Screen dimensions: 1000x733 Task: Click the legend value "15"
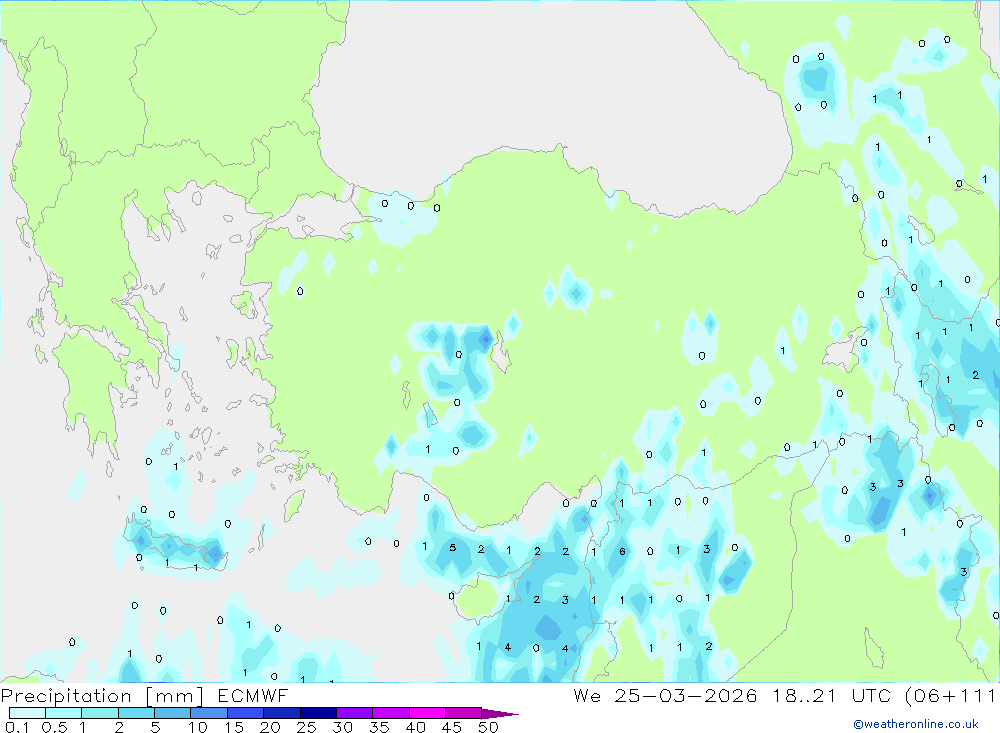[x=234, y=727]
